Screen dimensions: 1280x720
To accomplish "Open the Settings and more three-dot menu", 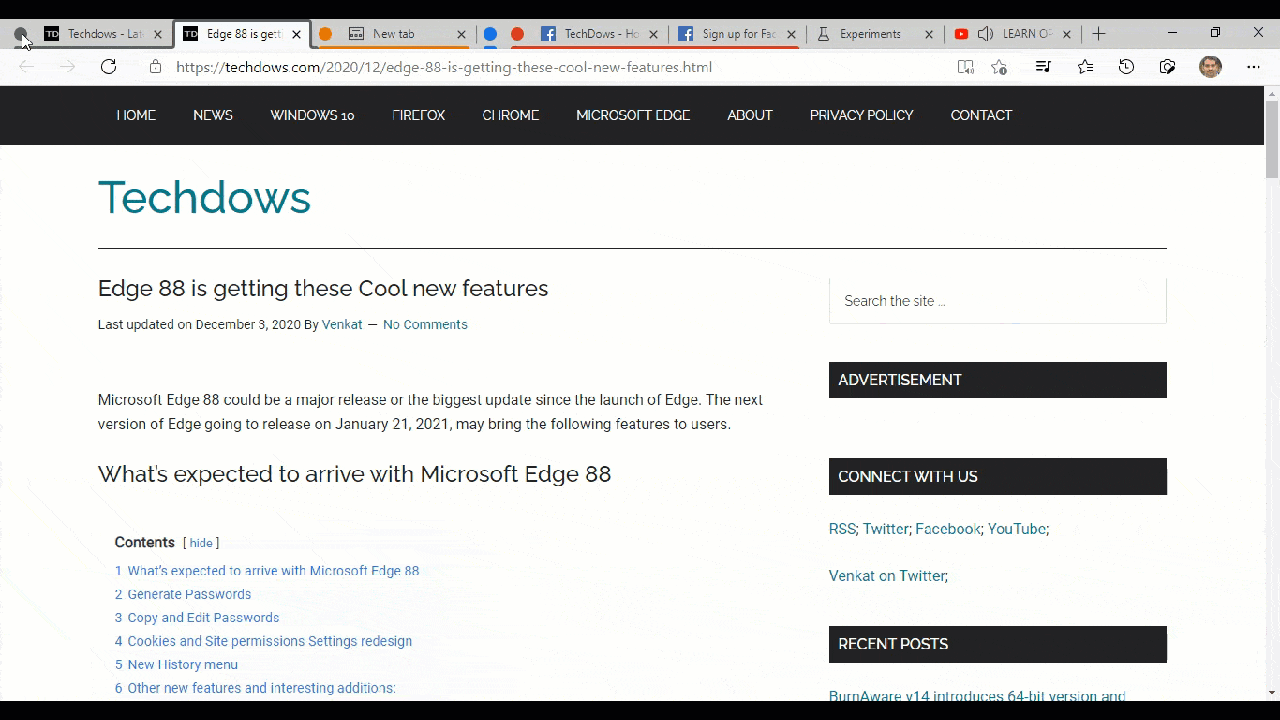I will click(x=1253, y=67).
